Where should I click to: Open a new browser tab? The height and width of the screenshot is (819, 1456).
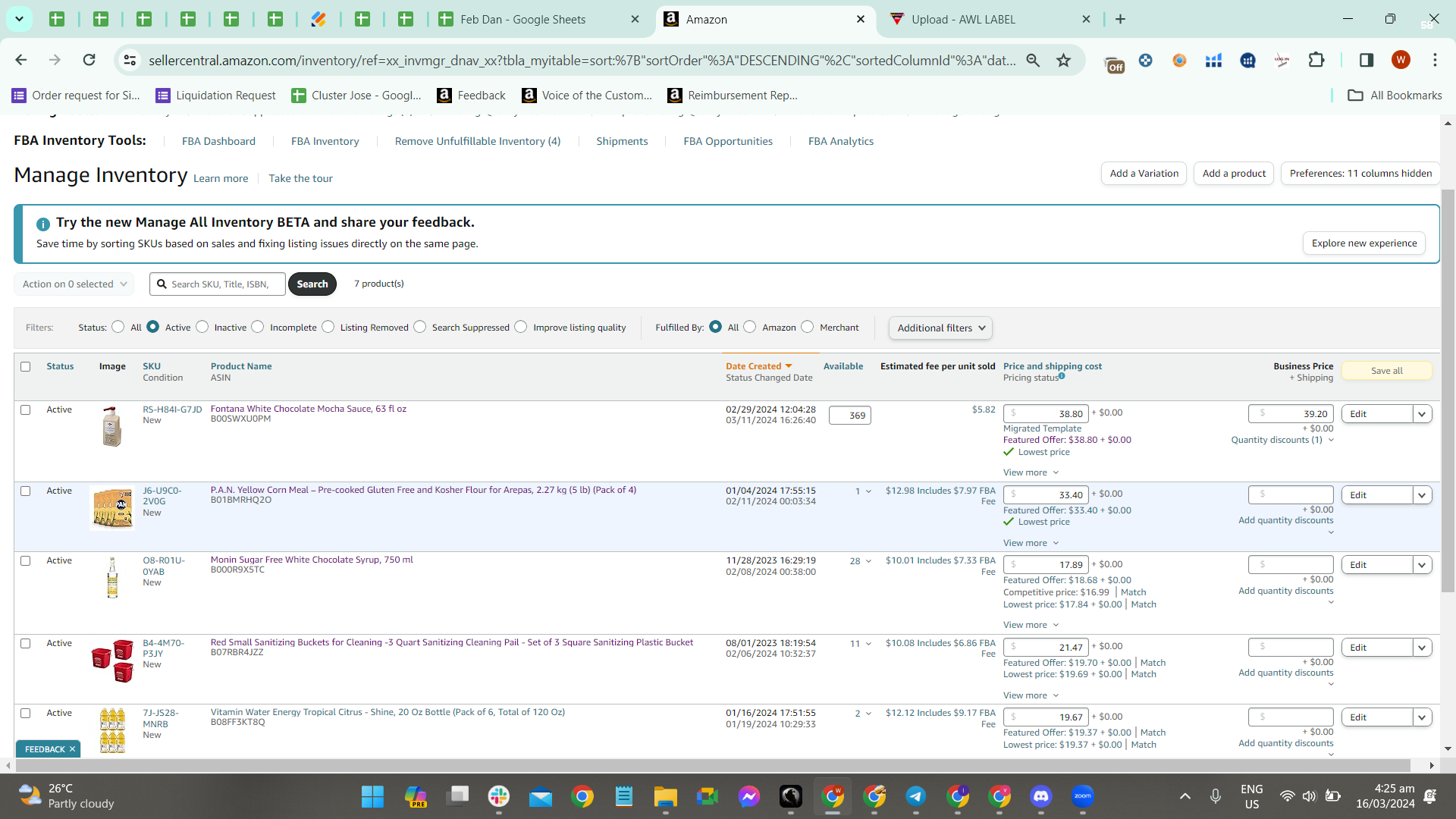(x=1121, y=19)
